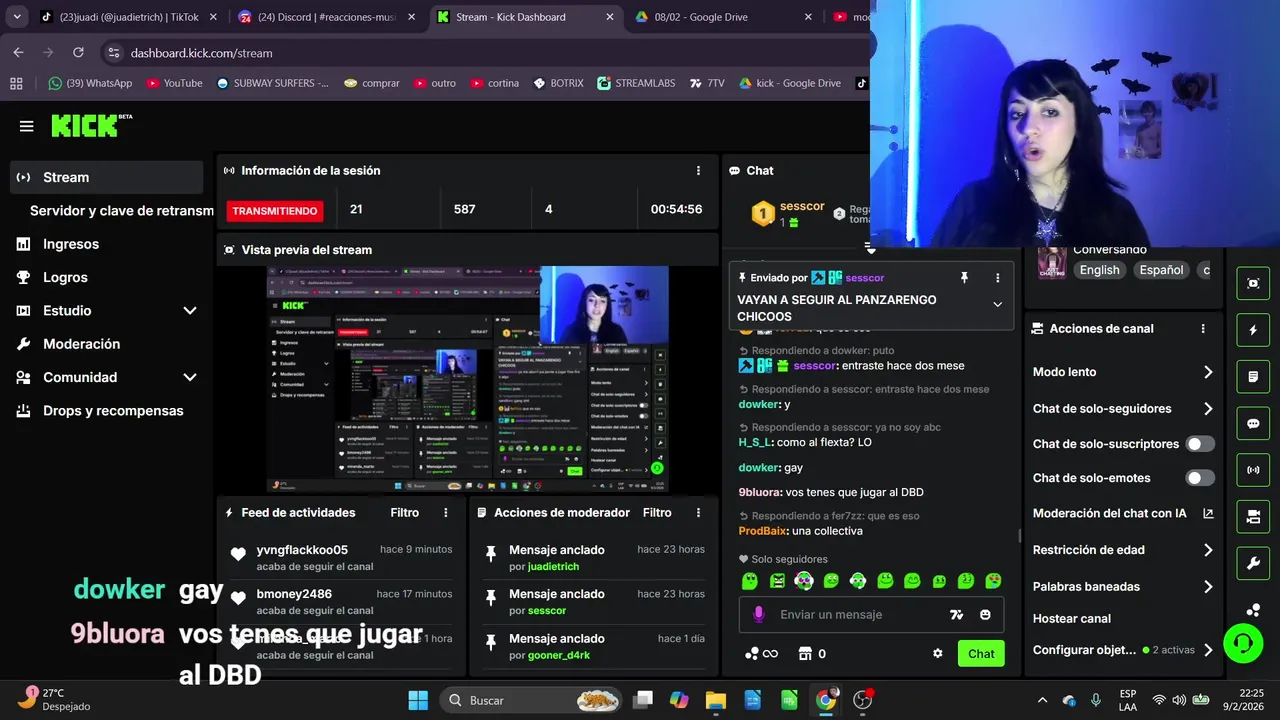
Task: Open the emoji smiley picker in message box
Action: [x=985, y=615]
